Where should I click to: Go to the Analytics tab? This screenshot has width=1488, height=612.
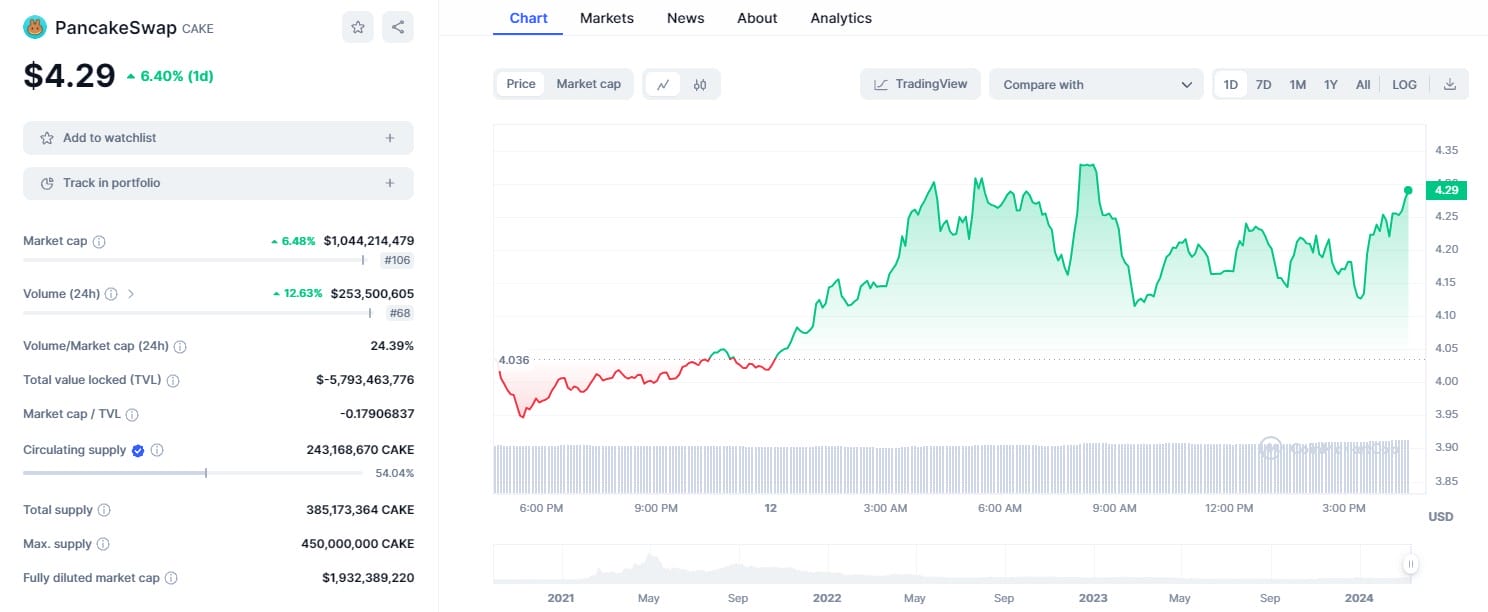tap(841, 18)
